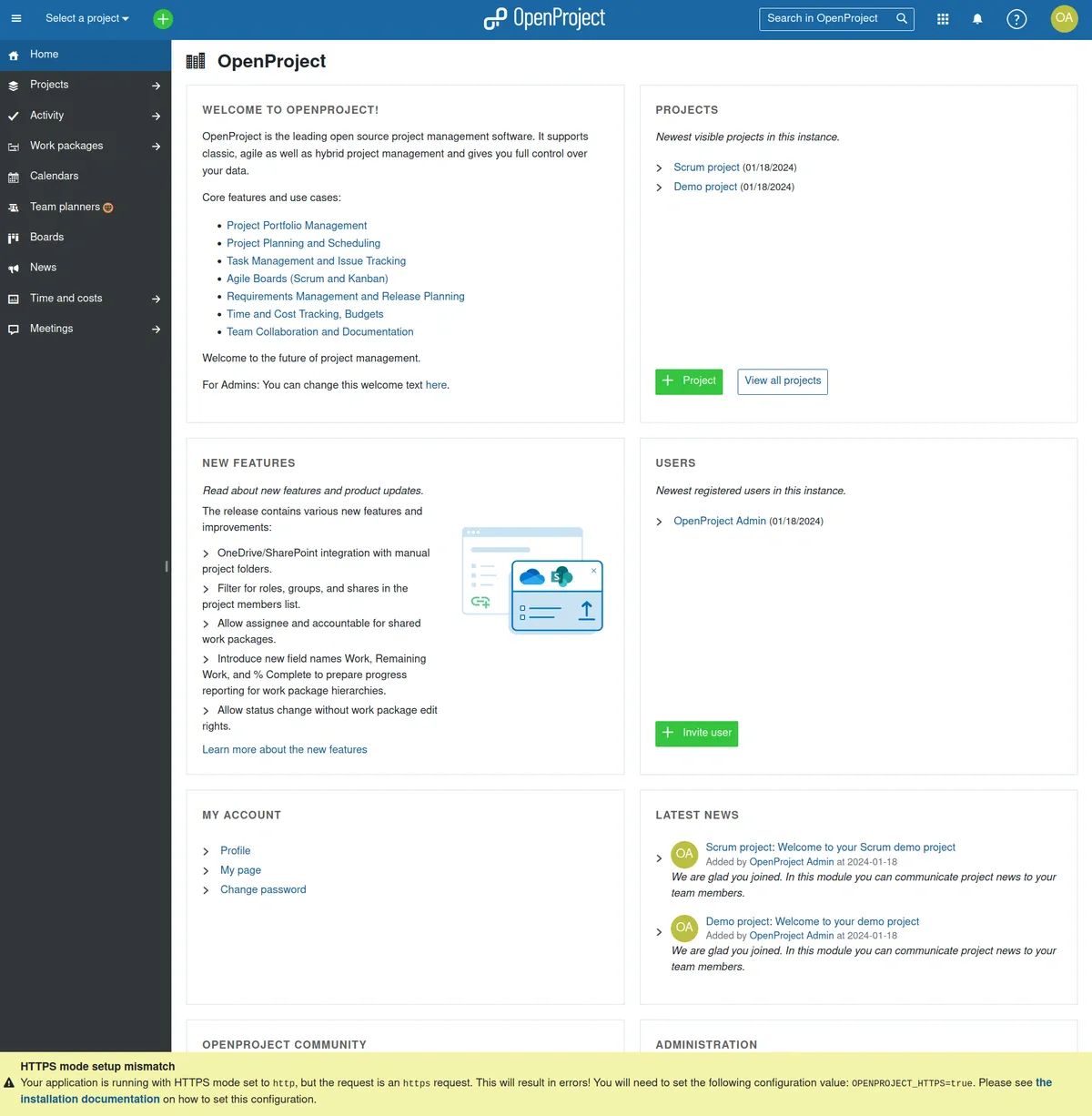Open Select a project dropdown
1092x1116 pixels.
pyautogui.click(x=87, y=18)
